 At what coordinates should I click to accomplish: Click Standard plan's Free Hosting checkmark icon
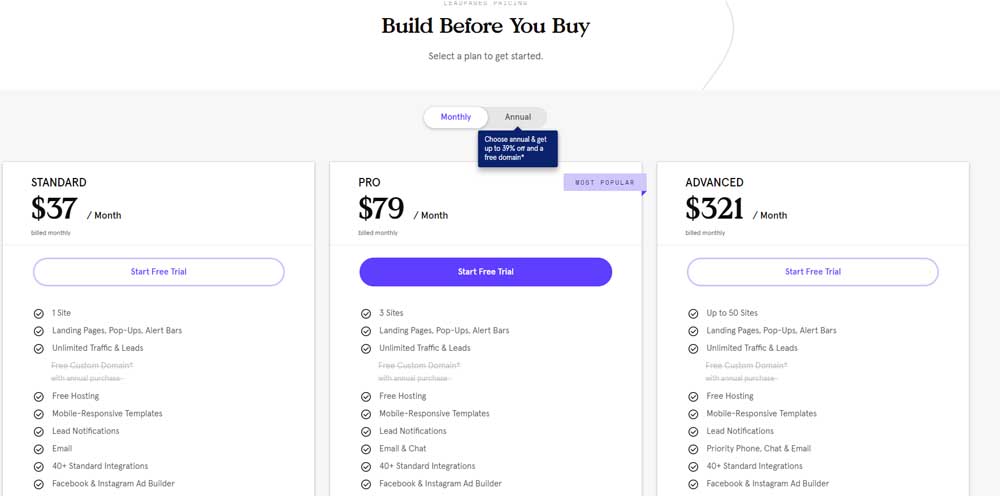click(38, 396)
